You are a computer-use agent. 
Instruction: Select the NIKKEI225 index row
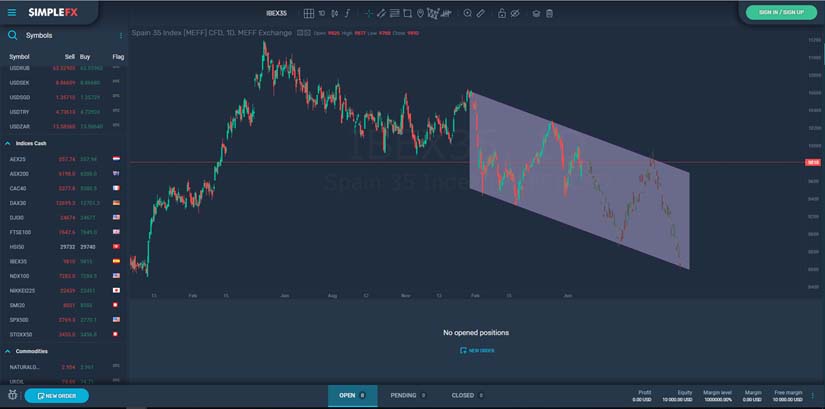(63, 290)
